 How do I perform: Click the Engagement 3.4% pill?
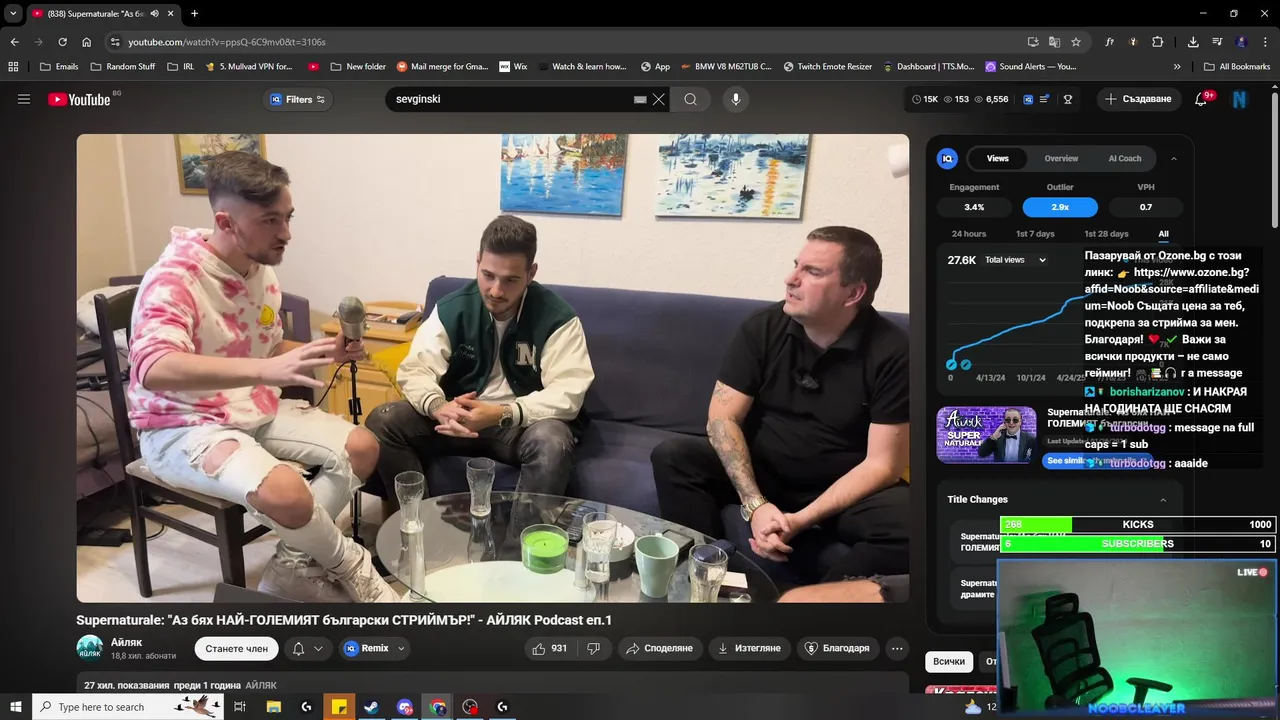(x=974, y=207)
